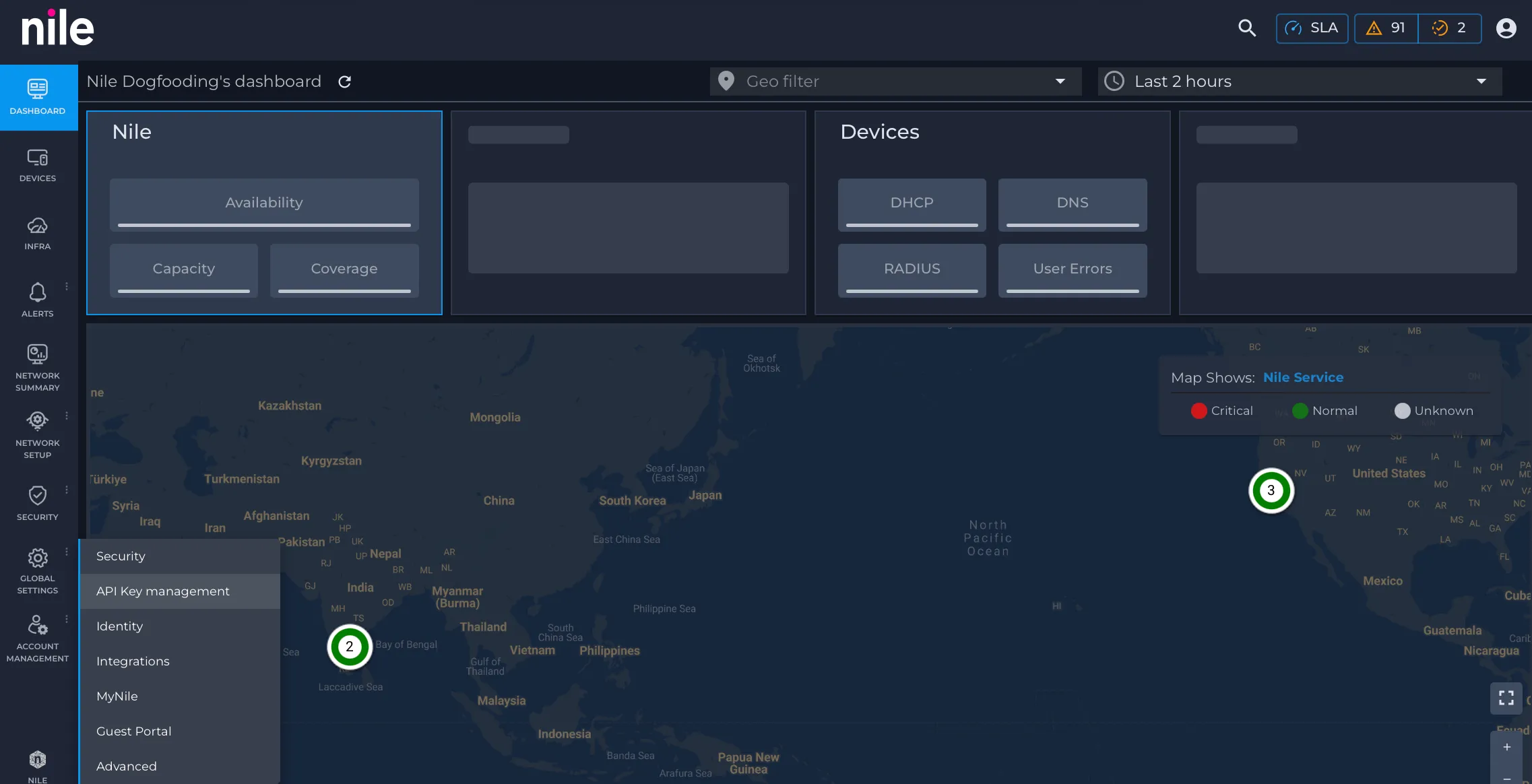The image size is (1532, 784).
Task: Click the SLA gauge indicator
Action: (x=1312, y=28)
